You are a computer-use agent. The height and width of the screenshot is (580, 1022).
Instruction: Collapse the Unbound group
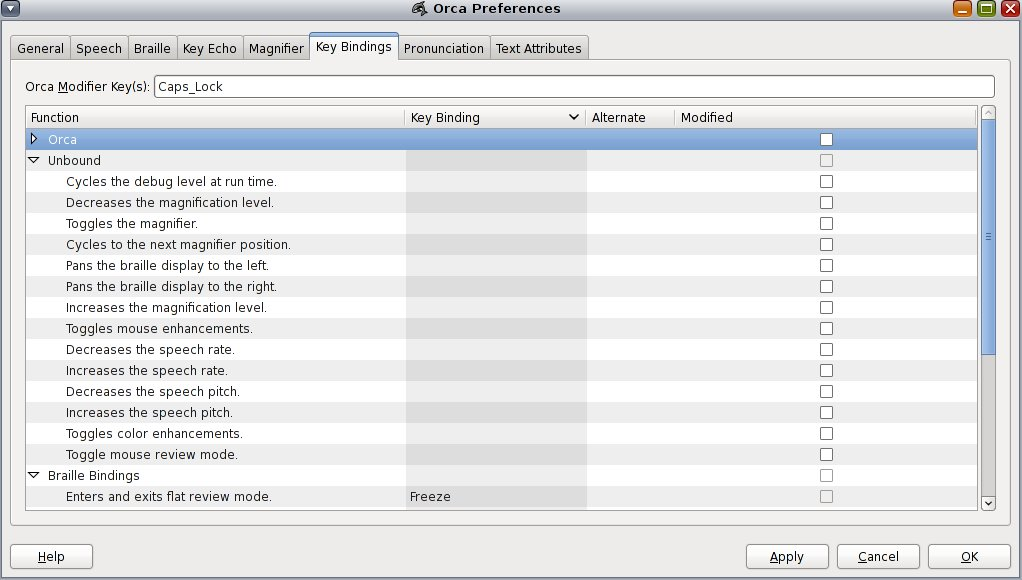[34, 160]
